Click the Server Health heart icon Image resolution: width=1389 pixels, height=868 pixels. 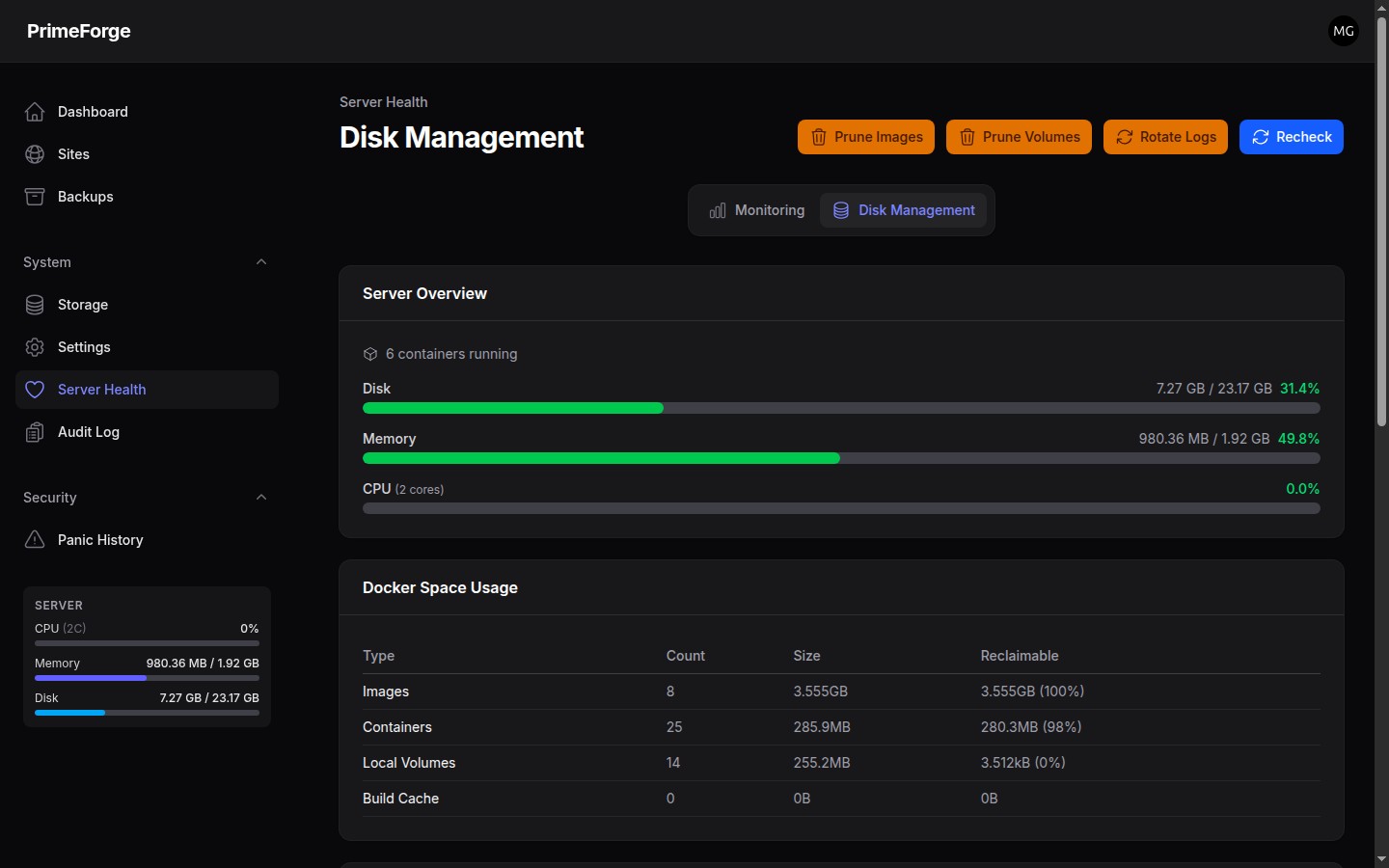(35, 390)
